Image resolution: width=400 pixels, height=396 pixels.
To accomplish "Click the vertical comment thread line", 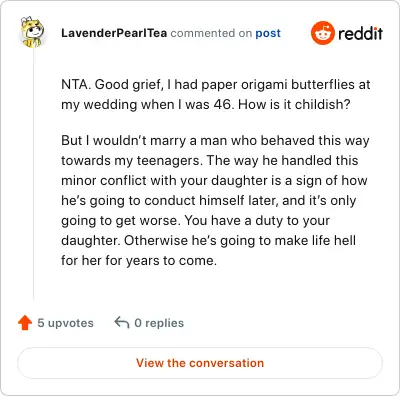I will (33, 173).
